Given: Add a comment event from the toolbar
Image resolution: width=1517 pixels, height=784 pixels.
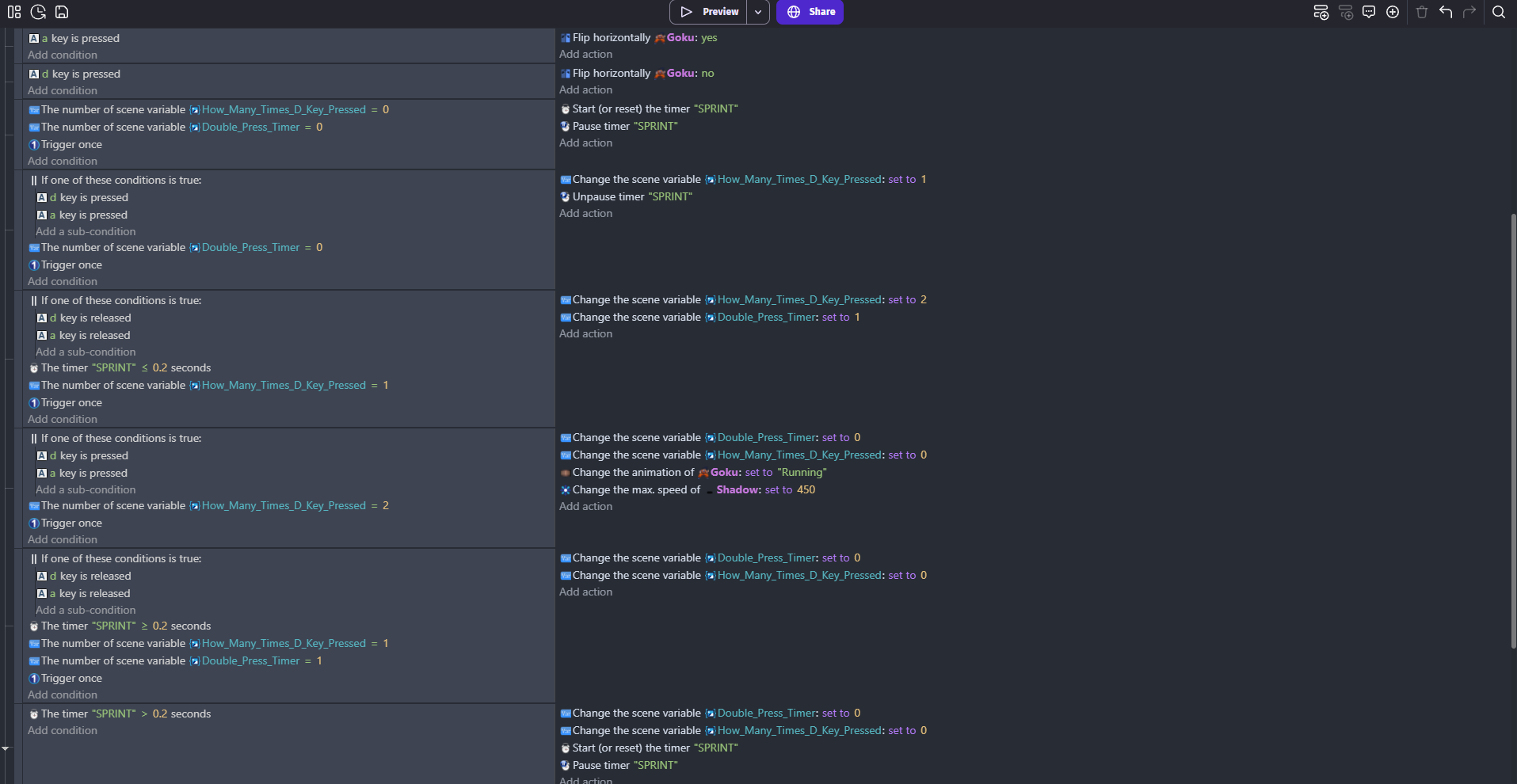Looking at the screenshot, I should tap(1369, 12).
